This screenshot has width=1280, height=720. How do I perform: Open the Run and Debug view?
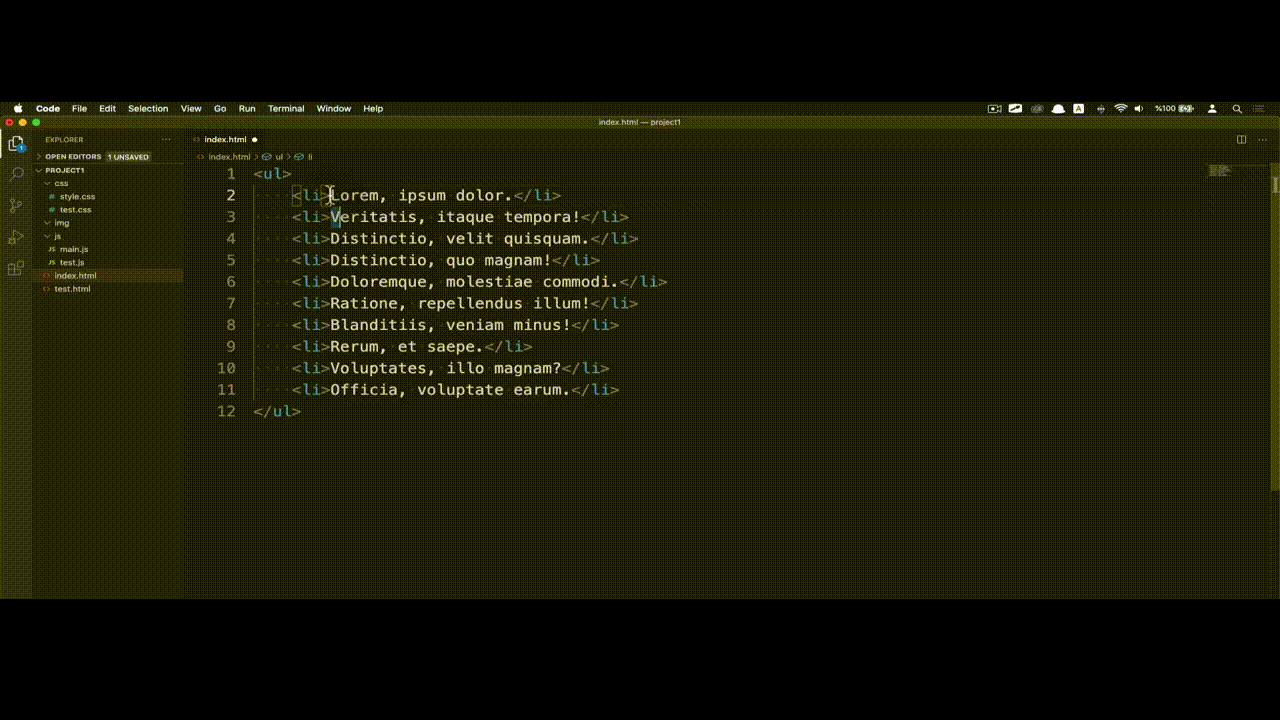[16, 237]
